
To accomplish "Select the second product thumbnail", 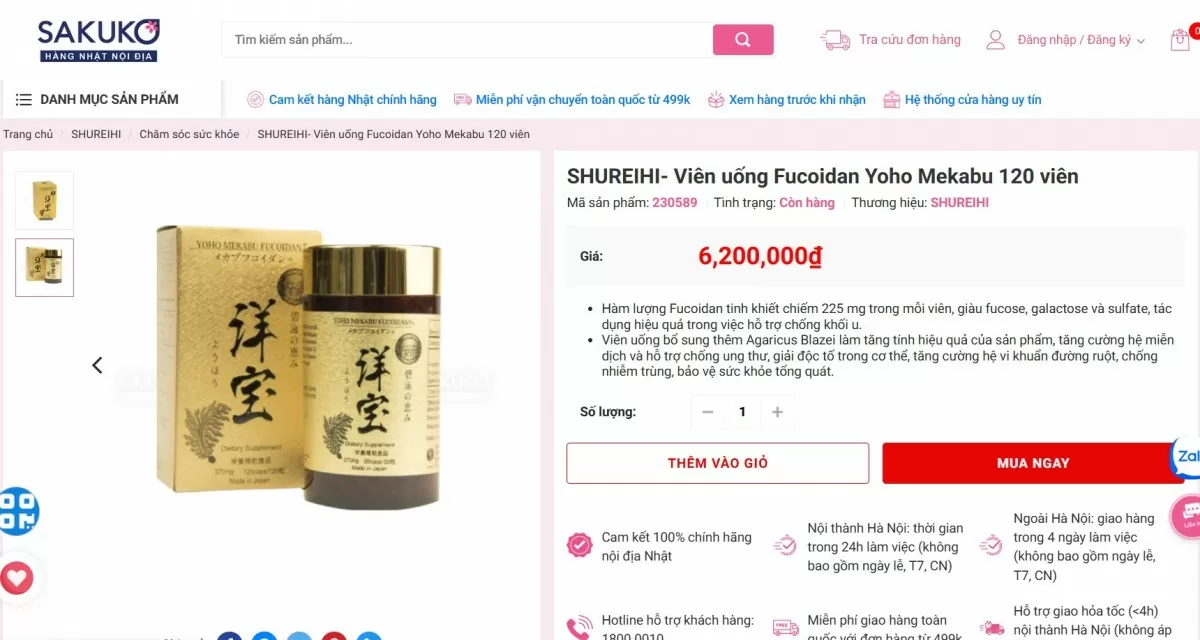I will [44, 267].
